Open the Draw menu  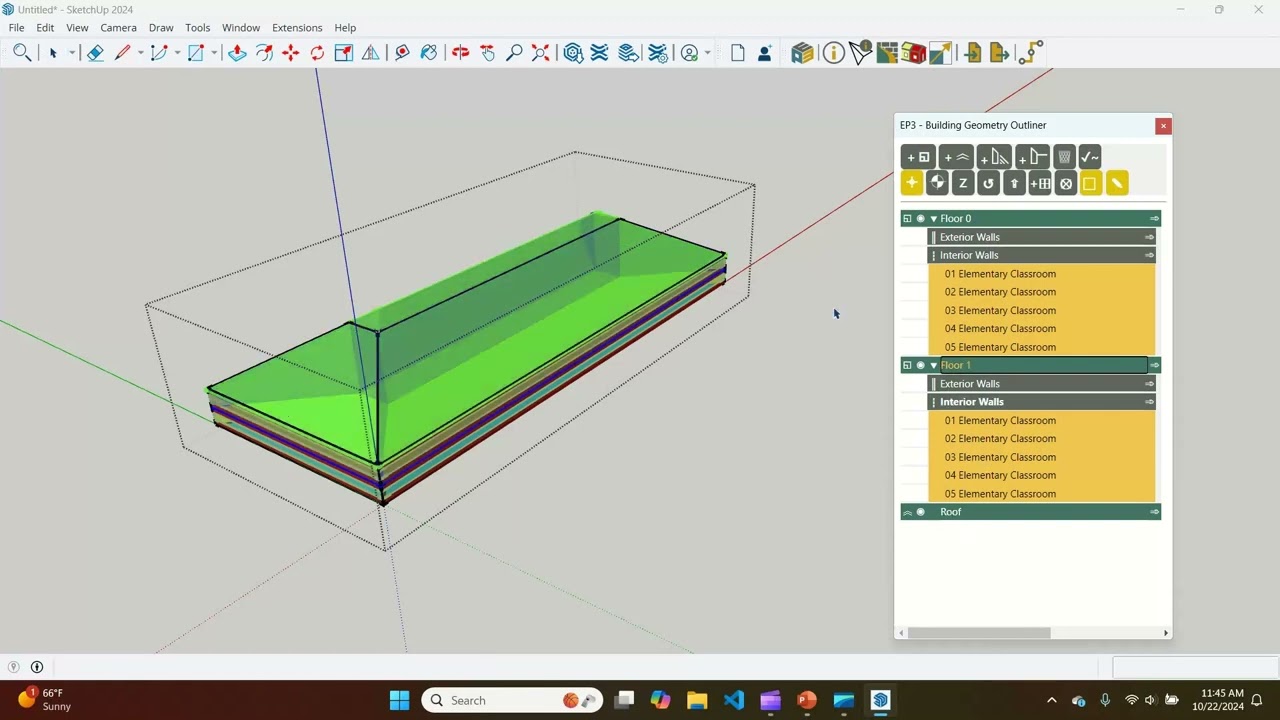(x=161, y=28)
